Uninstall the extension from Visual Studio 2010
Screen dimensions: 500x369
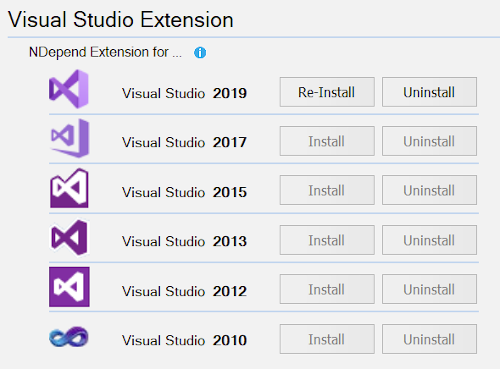coord(429,339)
